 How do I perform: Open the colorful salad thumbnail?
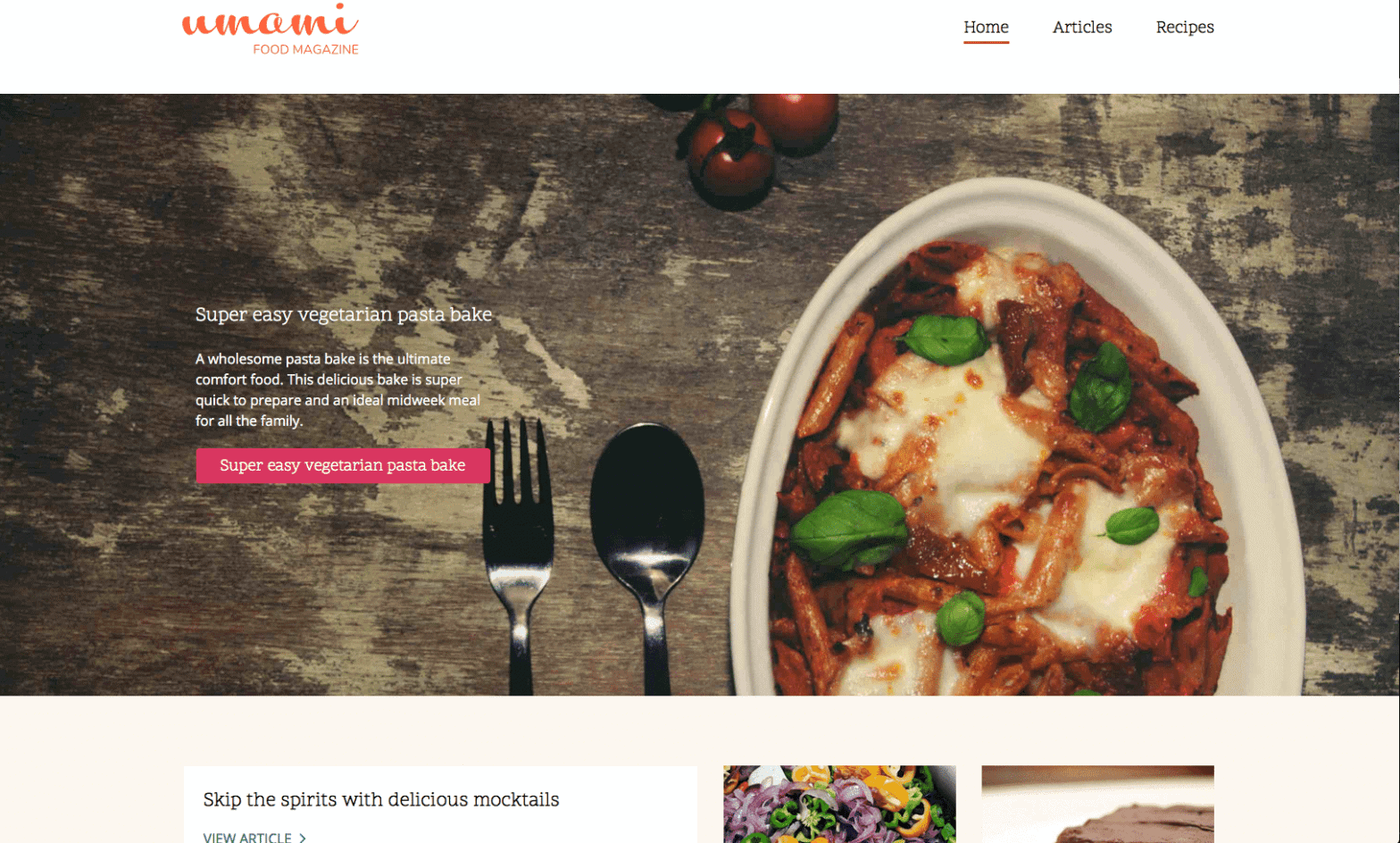[839, 804]
